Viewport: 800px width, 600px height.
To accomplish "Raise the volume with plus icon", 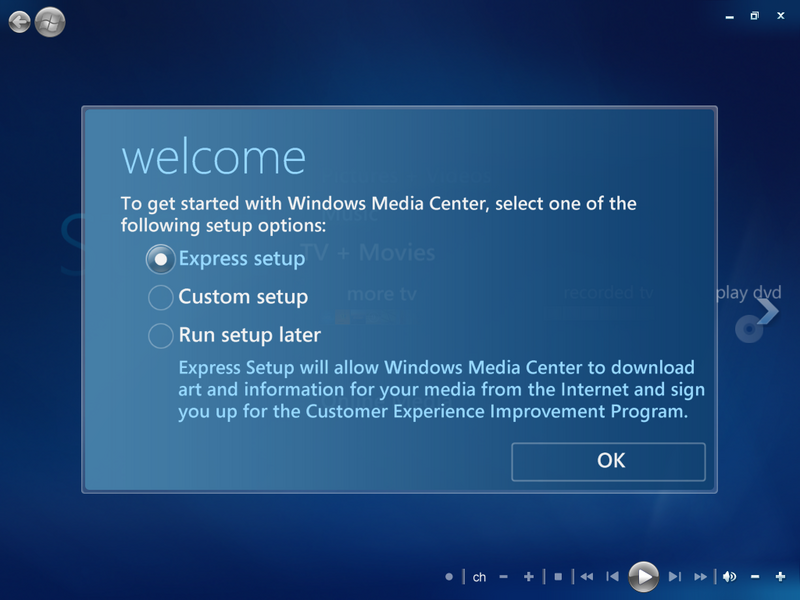I will coord(780,577).
